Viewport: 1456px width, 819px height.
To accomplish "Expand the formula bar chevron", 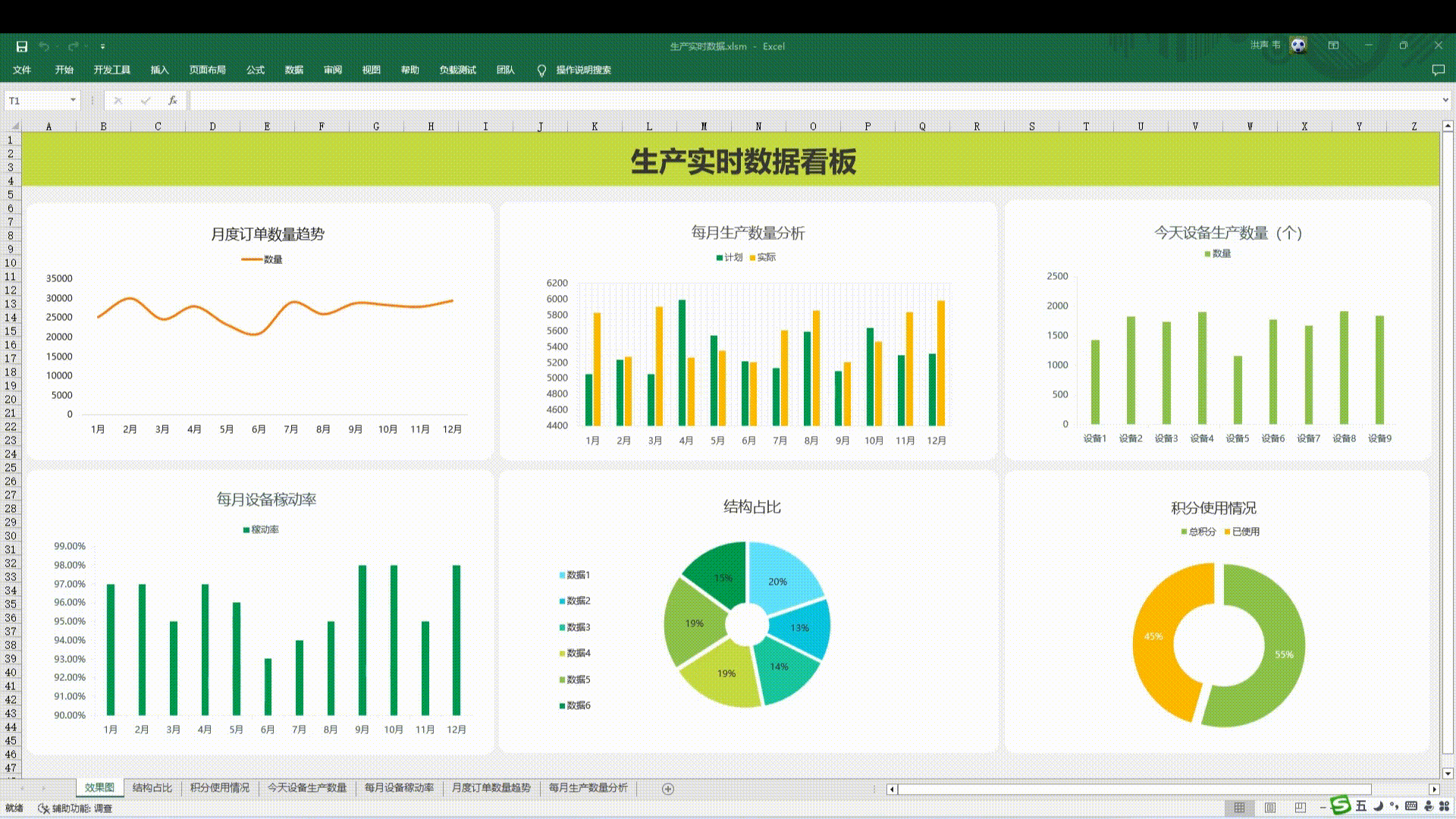I will click(1445, 100).
